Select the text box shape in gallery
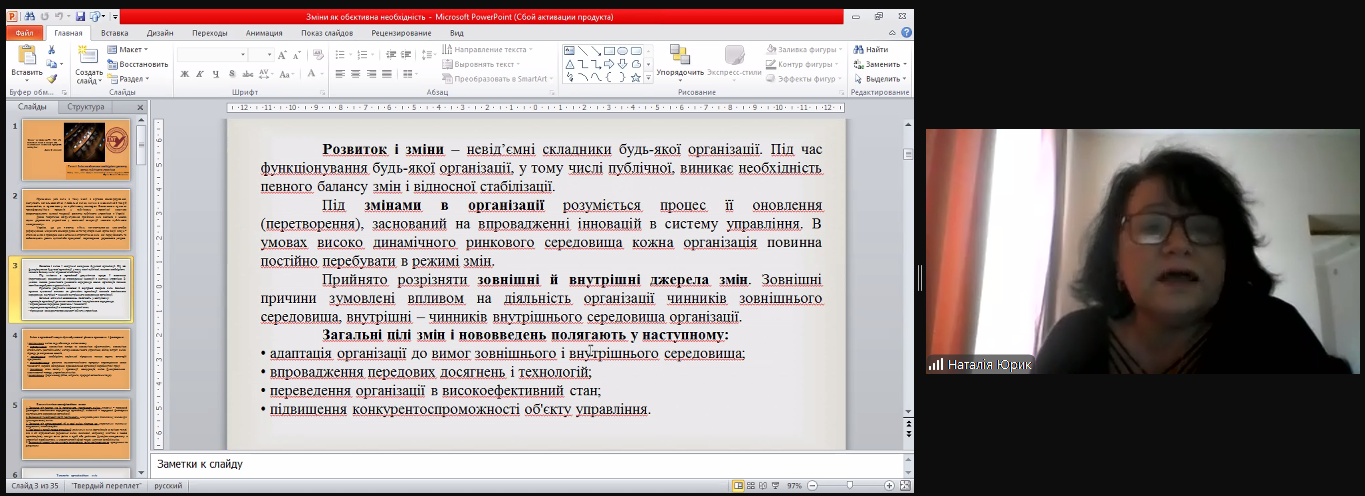 569,51
